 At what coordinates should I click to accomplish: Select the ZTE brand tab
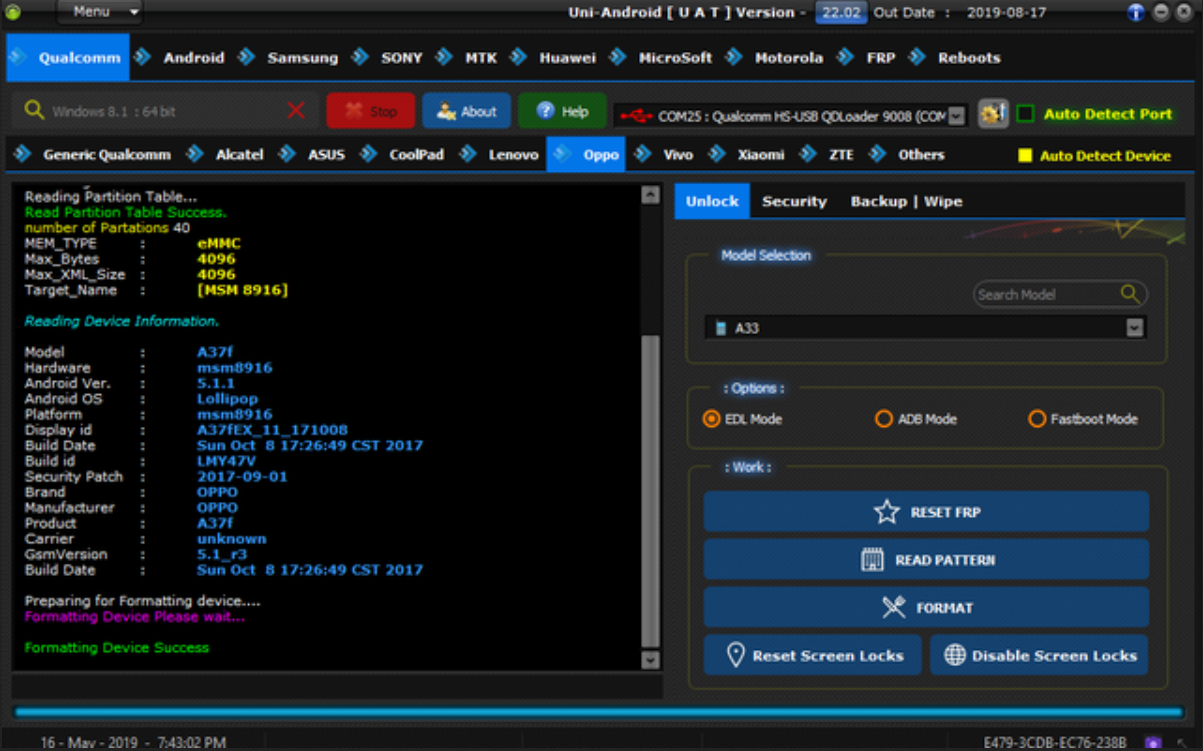tap(840, 155)
